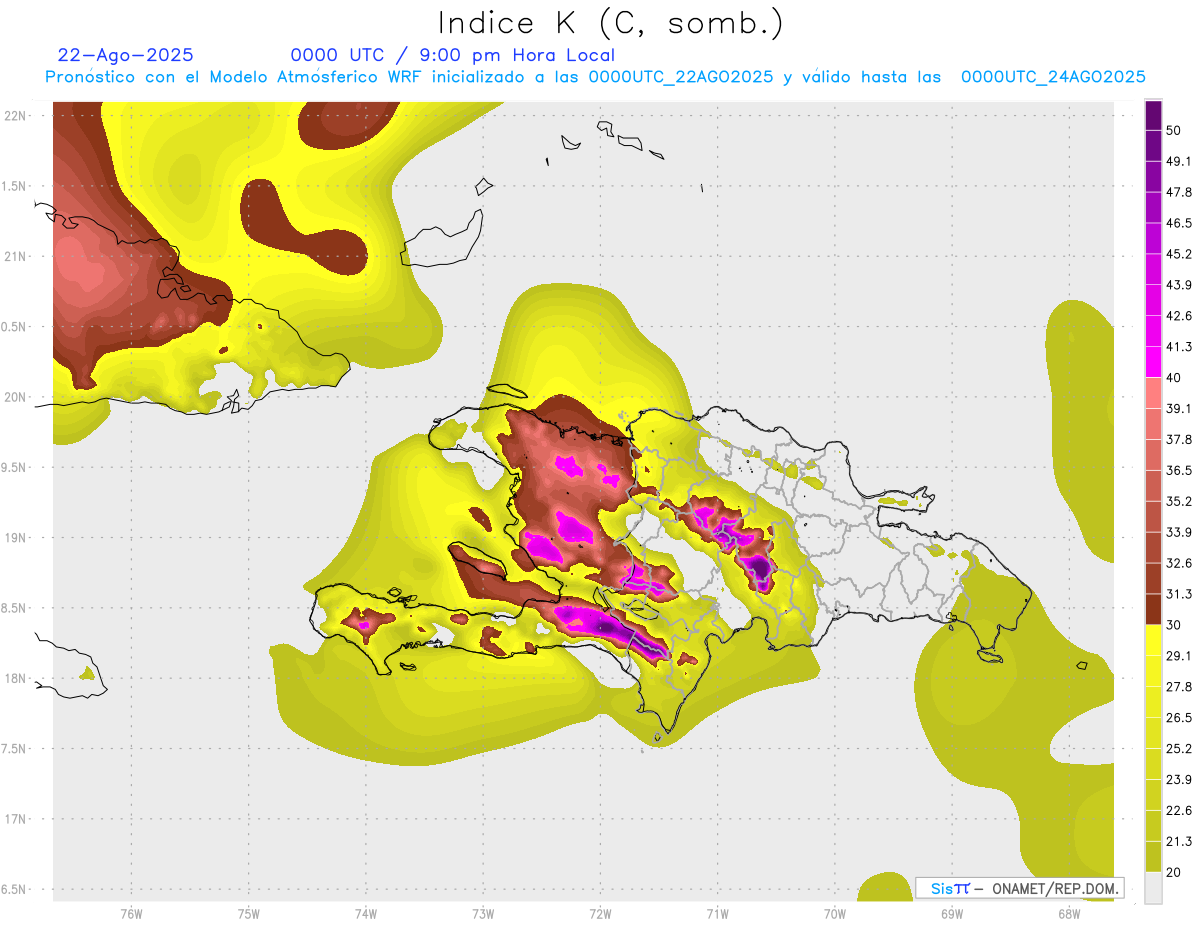
Task: Click the colorbar value '41.3'
Action: [x=1179, y=347]
